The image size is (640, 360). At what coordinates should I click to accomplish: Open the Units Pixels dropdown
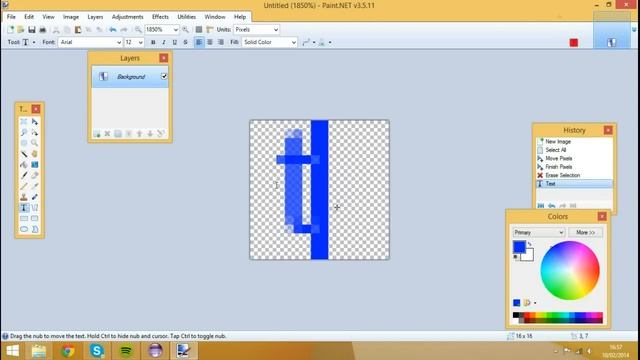pos(276,29)
